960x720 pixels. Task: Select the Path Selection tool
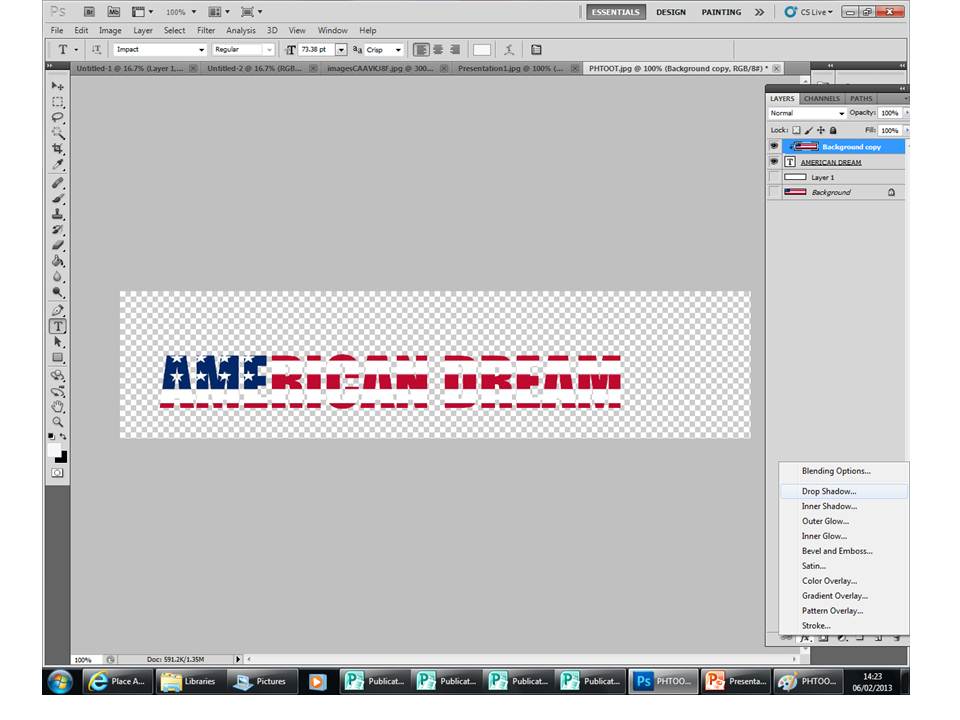coord(58,342)
